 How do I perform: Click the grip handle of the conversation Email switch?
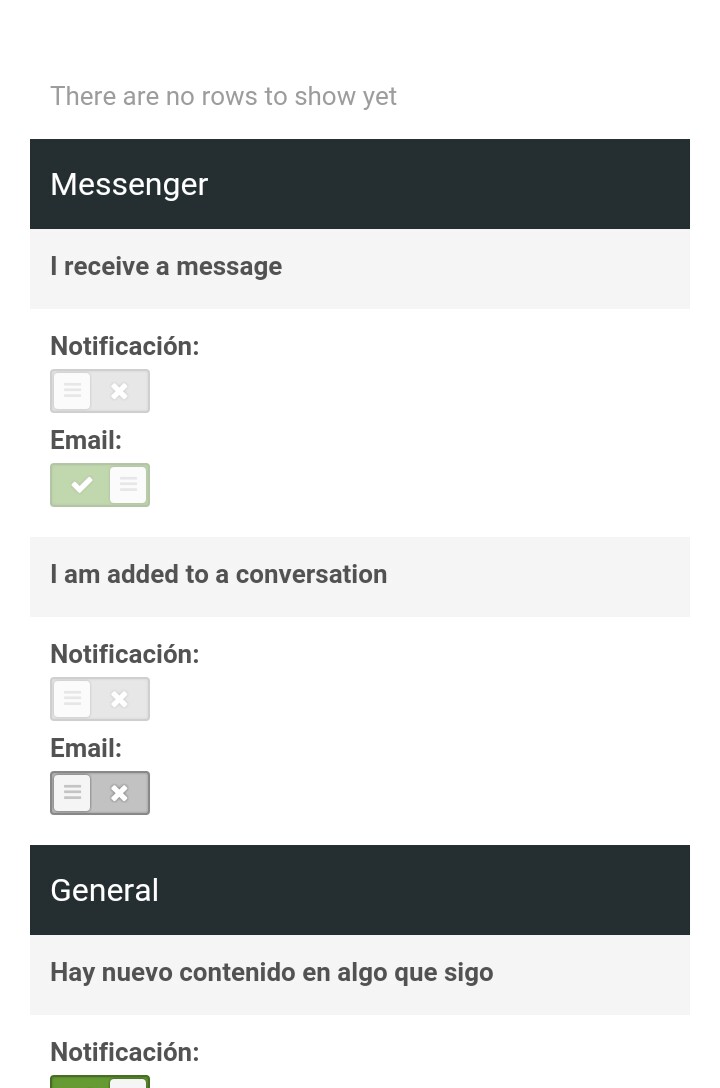click(x=72, y=793)
